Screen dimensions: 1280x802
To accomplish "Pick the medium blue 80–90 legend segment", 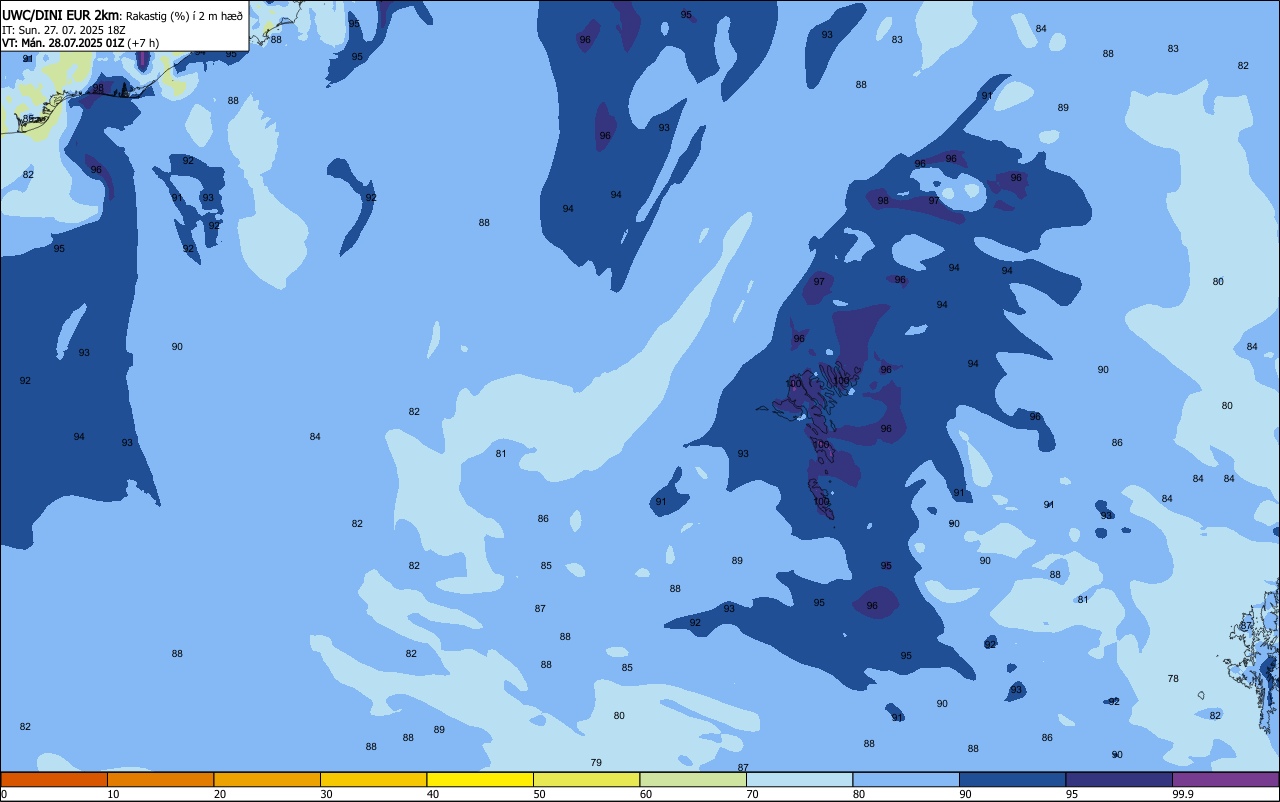I will 906,779.
